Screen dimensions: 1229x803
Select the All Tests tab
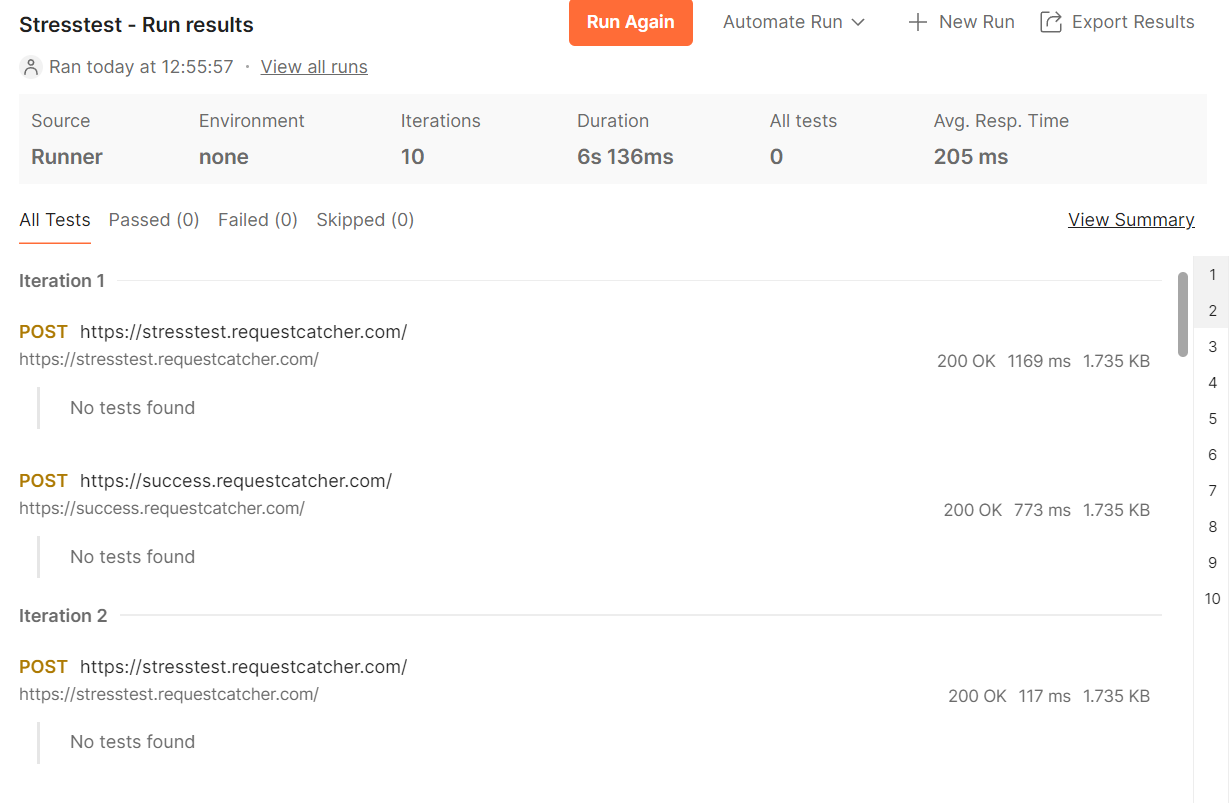pyautogui.click(x=55, y=220)
